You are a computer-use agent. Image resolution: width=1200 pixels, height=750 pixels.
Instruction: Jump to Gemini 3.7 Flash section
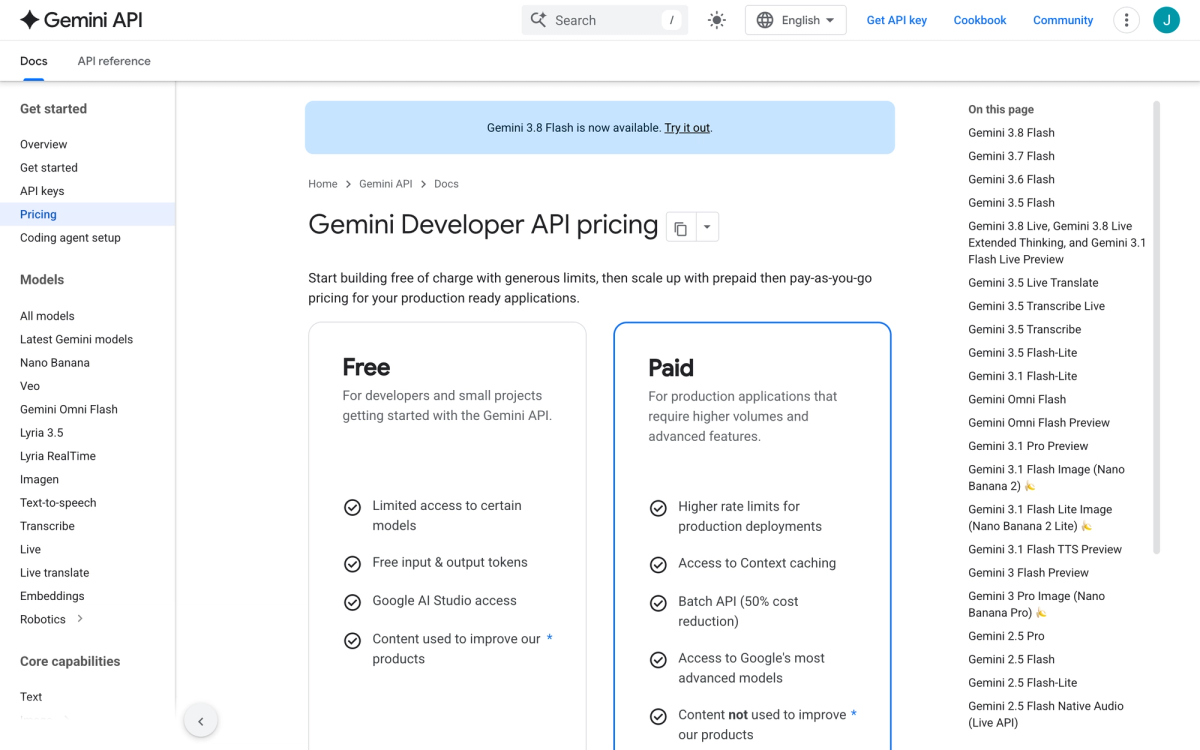(x=1011, y=156)
